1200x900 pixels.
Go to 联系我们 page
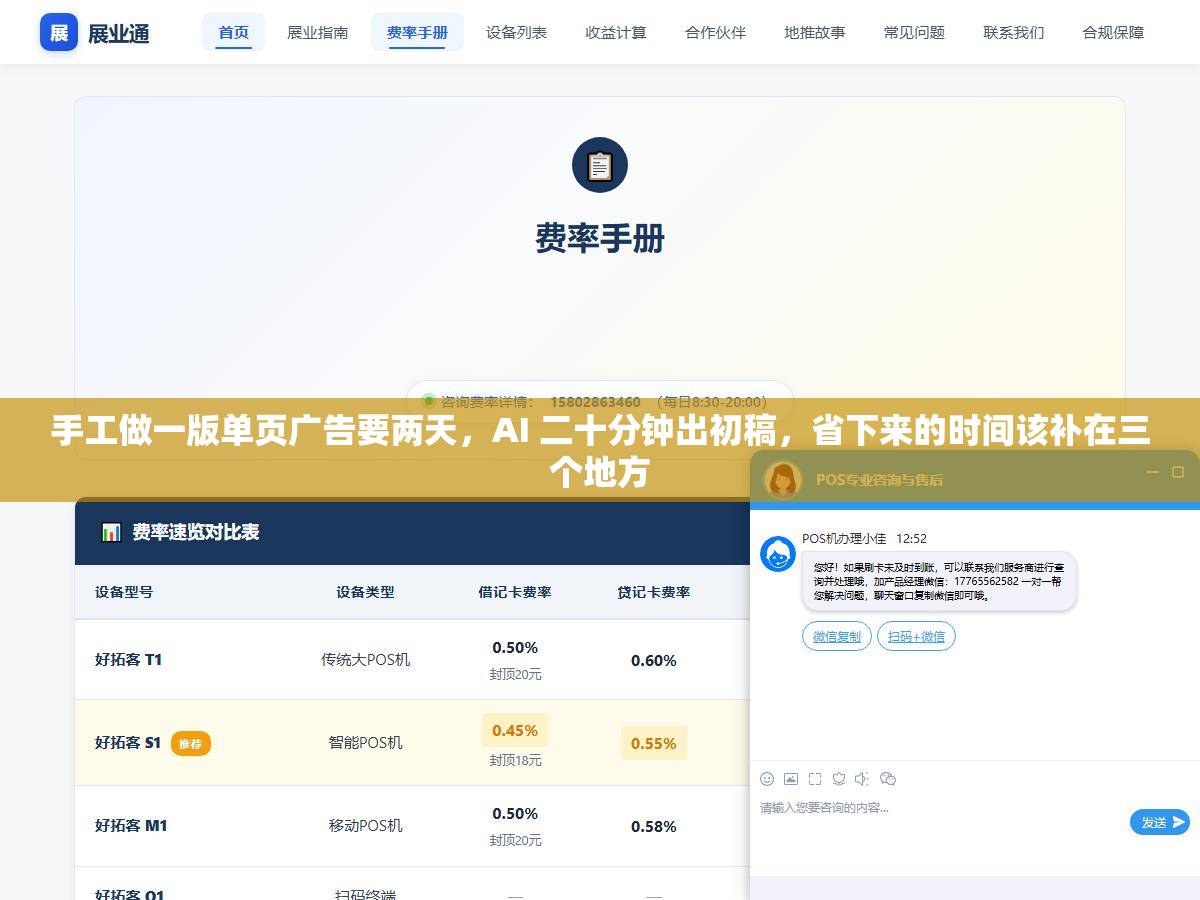(x=1014, y=32)
